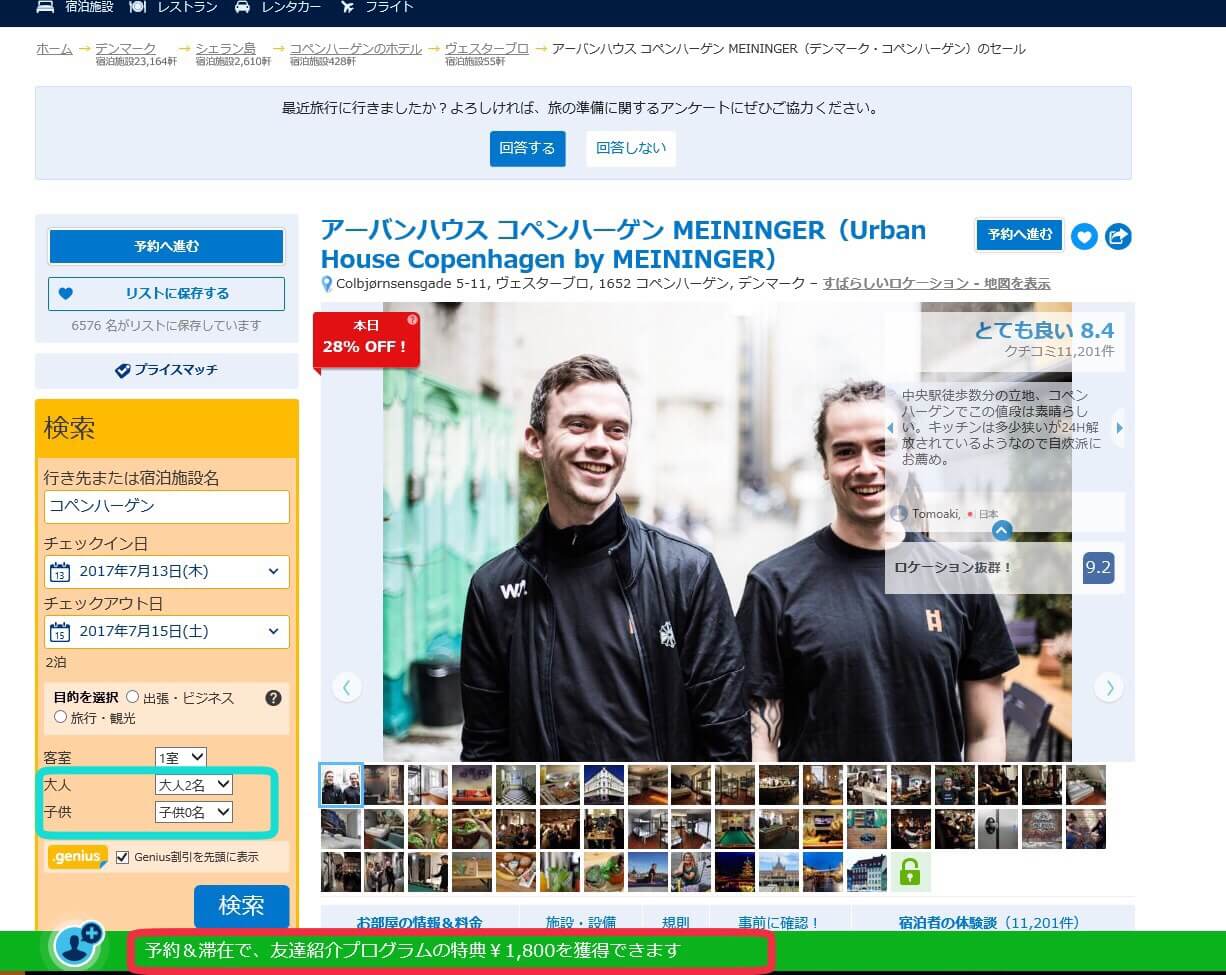
Task: Select the thumbnail of the white corner building exterior
Action: pyautogui.click(x=604, y=785)
